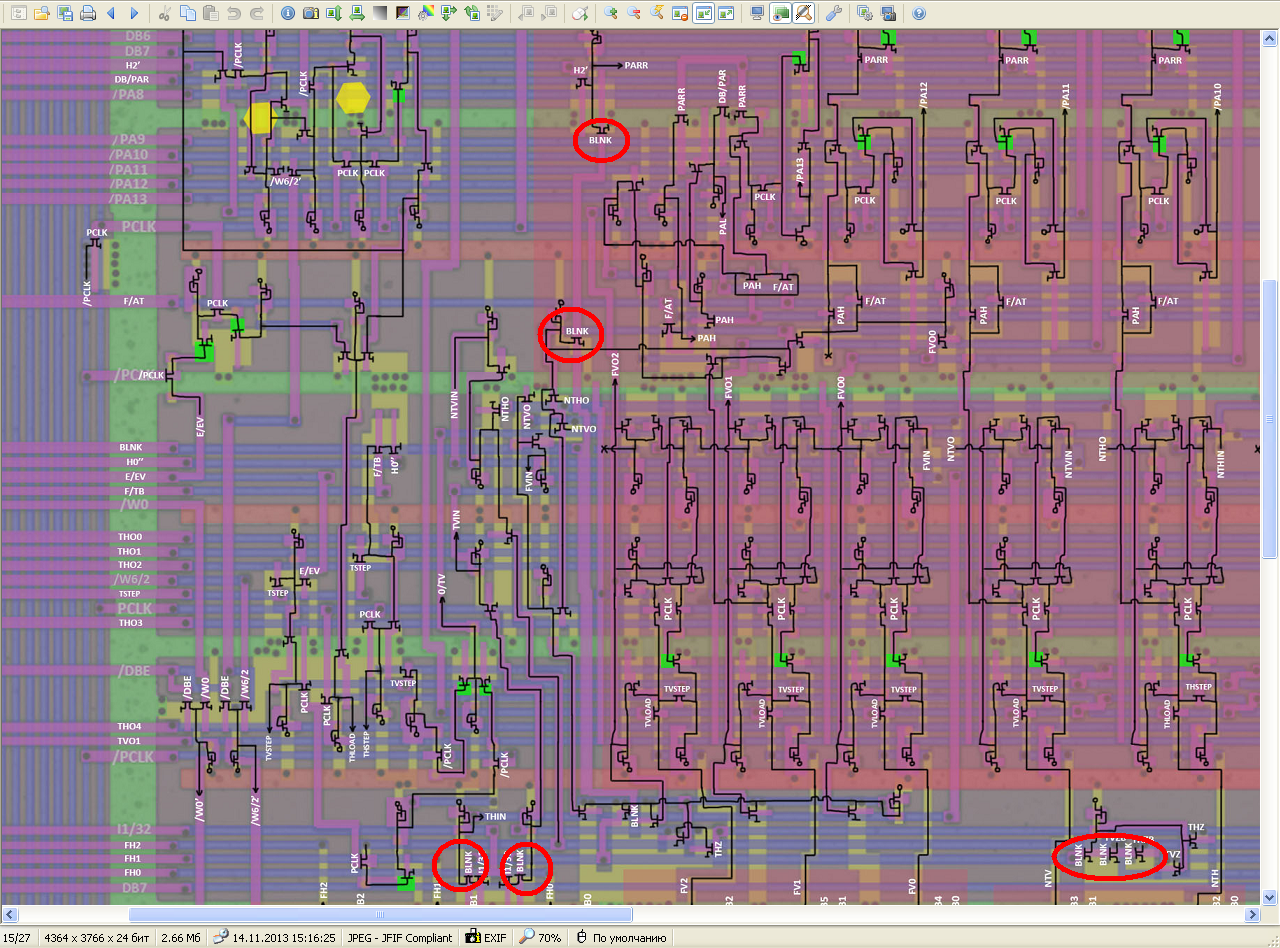Click the vertical scrollbar thumb
Screen dimensions: 1280x948
pyautogui.click(x=1271, y=428)
